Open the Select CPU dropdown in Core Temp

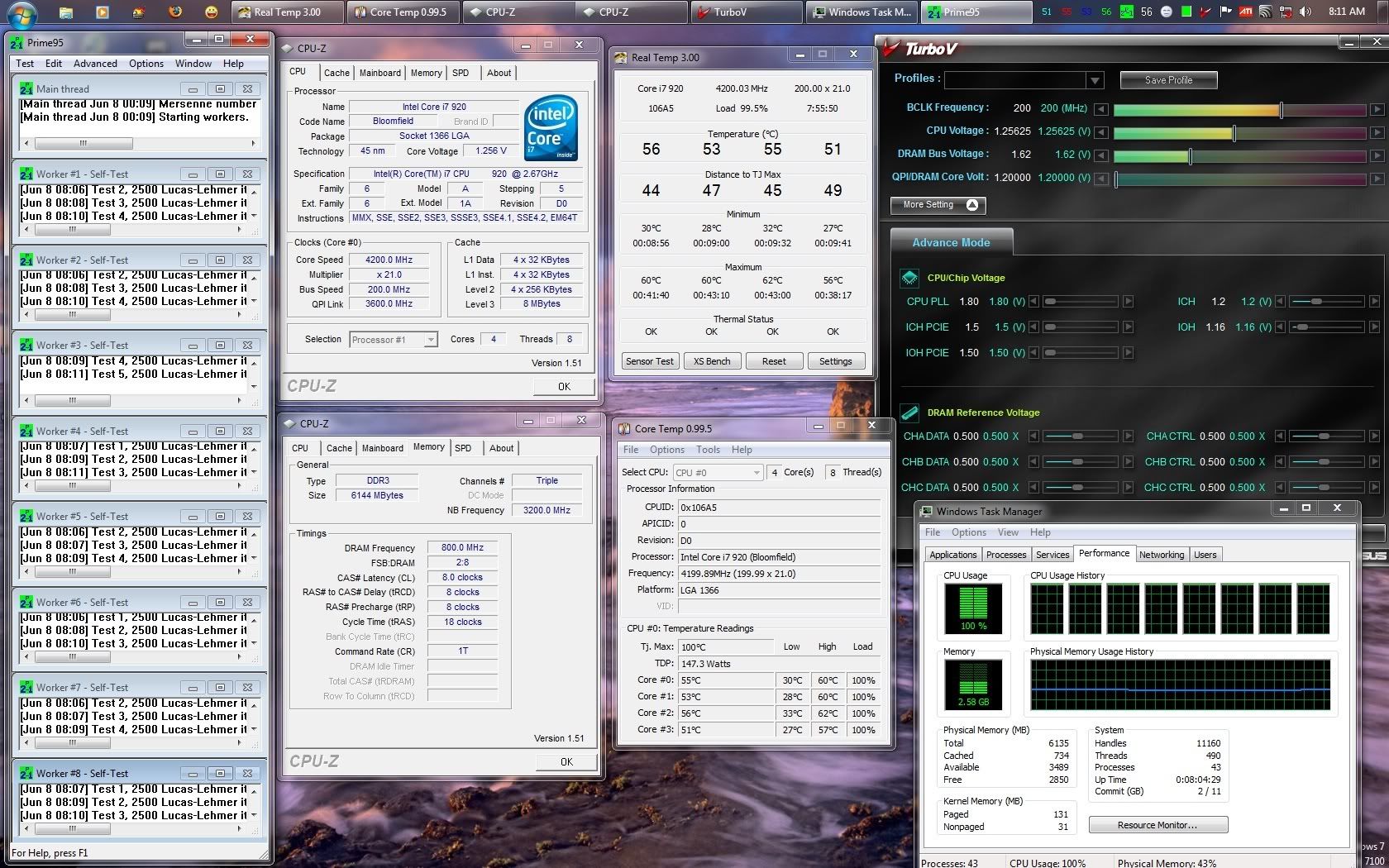point(756,472)
